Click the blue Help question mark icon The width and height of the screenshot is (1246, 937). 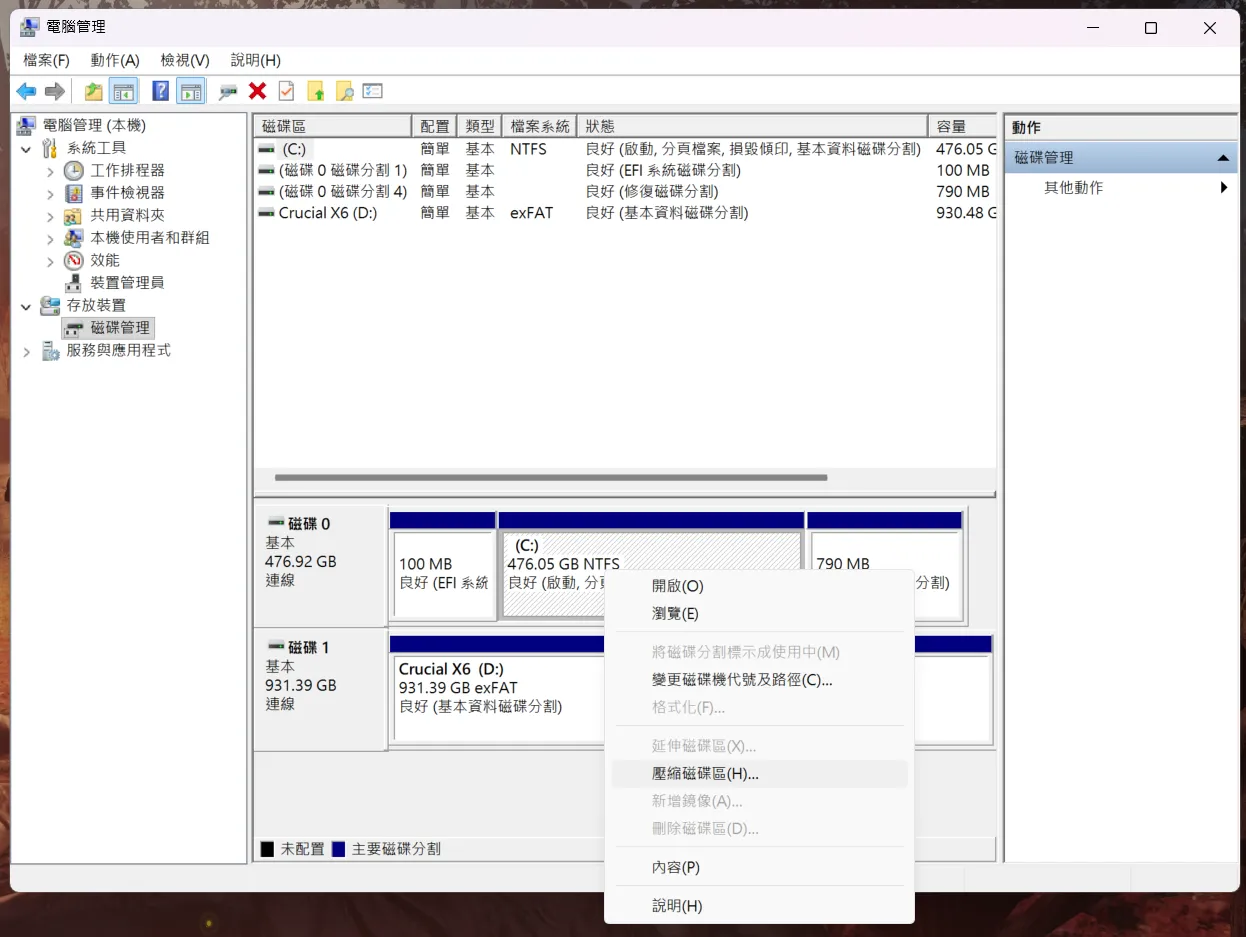coord(160,92)
